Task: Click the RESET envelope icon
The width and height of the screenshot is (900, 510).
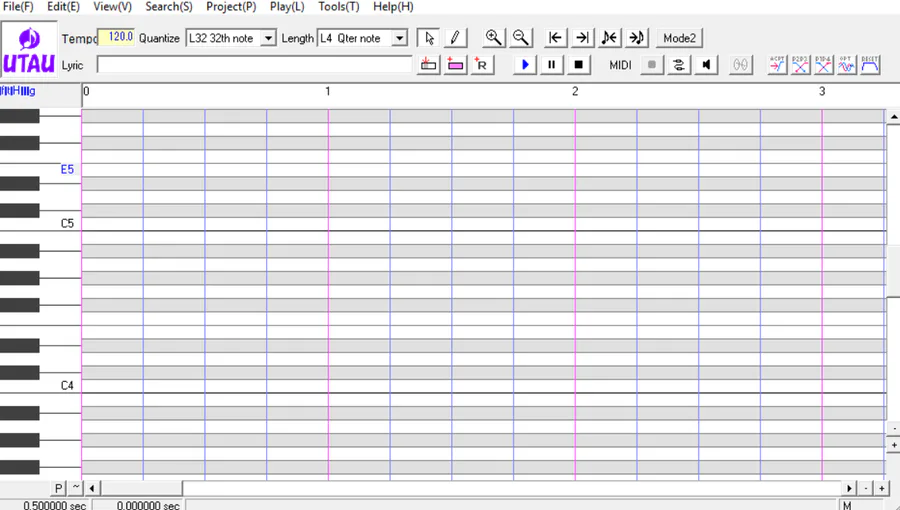Action: click(870, 65)
